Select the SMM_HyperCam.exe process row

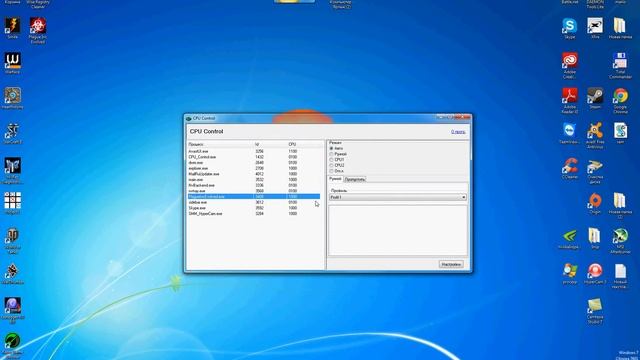pyautogui.click(x=253, y=214)
